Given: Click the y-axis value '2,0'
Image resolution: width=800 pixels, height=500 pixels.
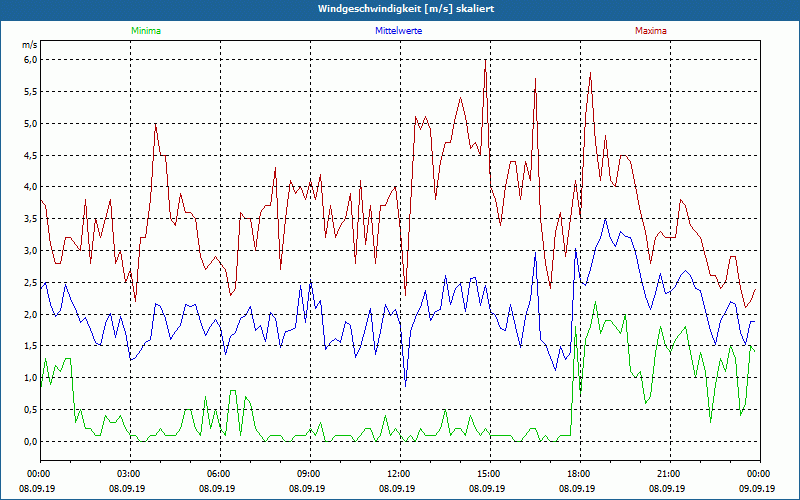Looking at the screenshot, I should [31, 314].
